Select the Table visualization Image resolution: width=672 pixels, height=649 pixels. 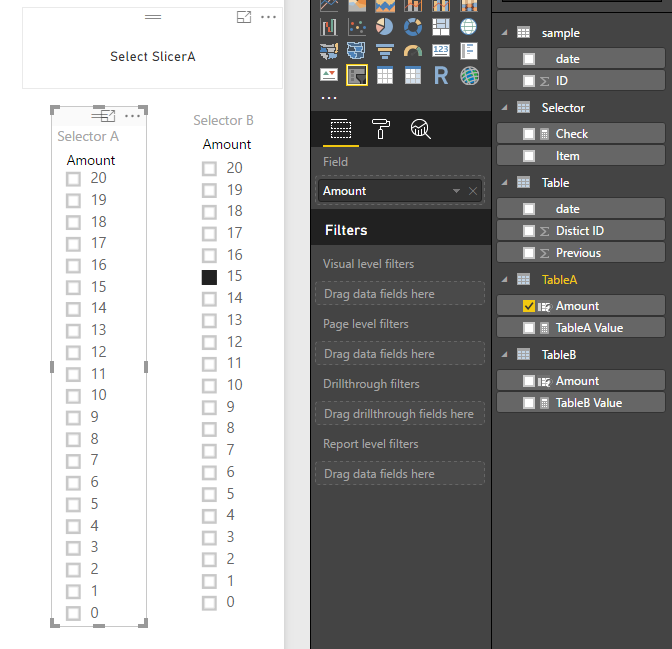(x=384, y=76)
